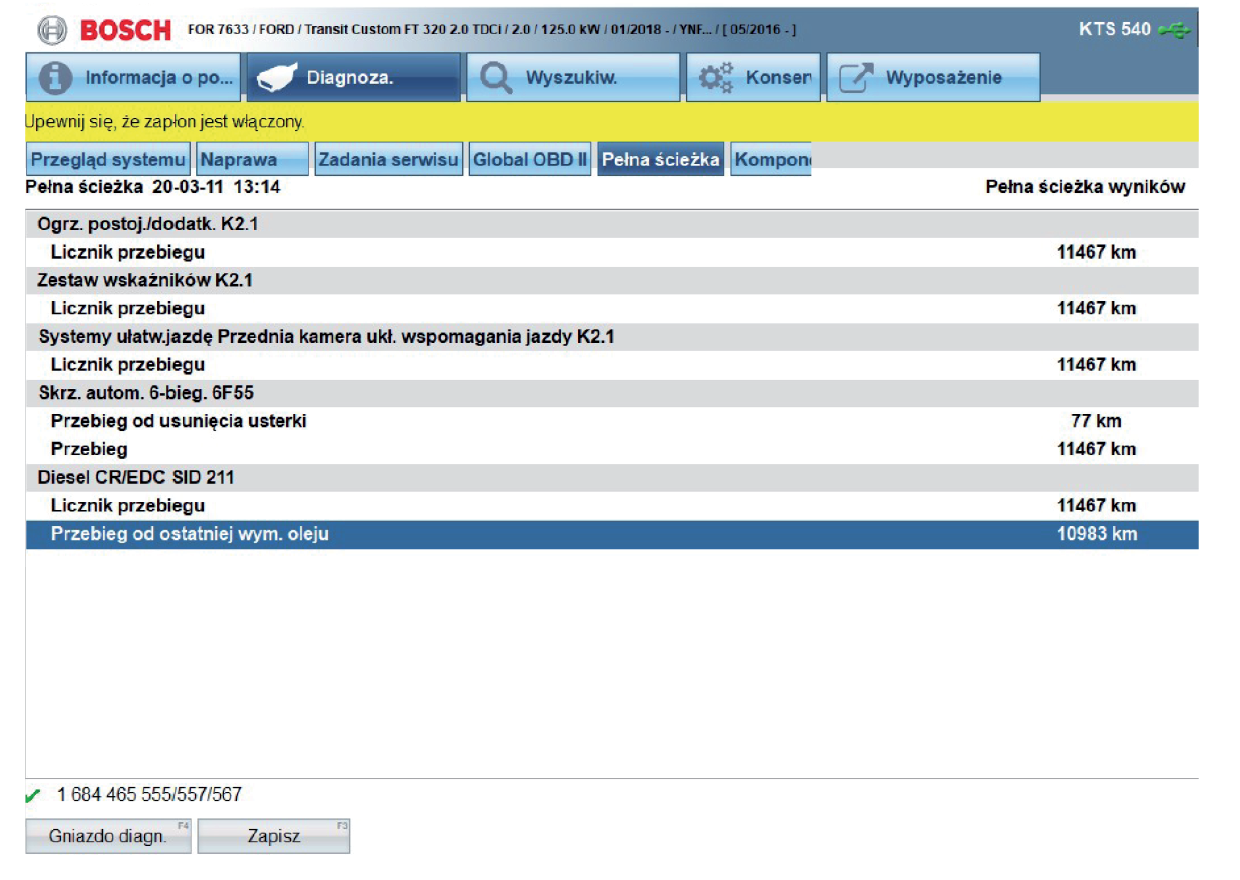Screen dimensions: 1240x880
Task: Click the green USB connection icon
Action: point(1175,30)
